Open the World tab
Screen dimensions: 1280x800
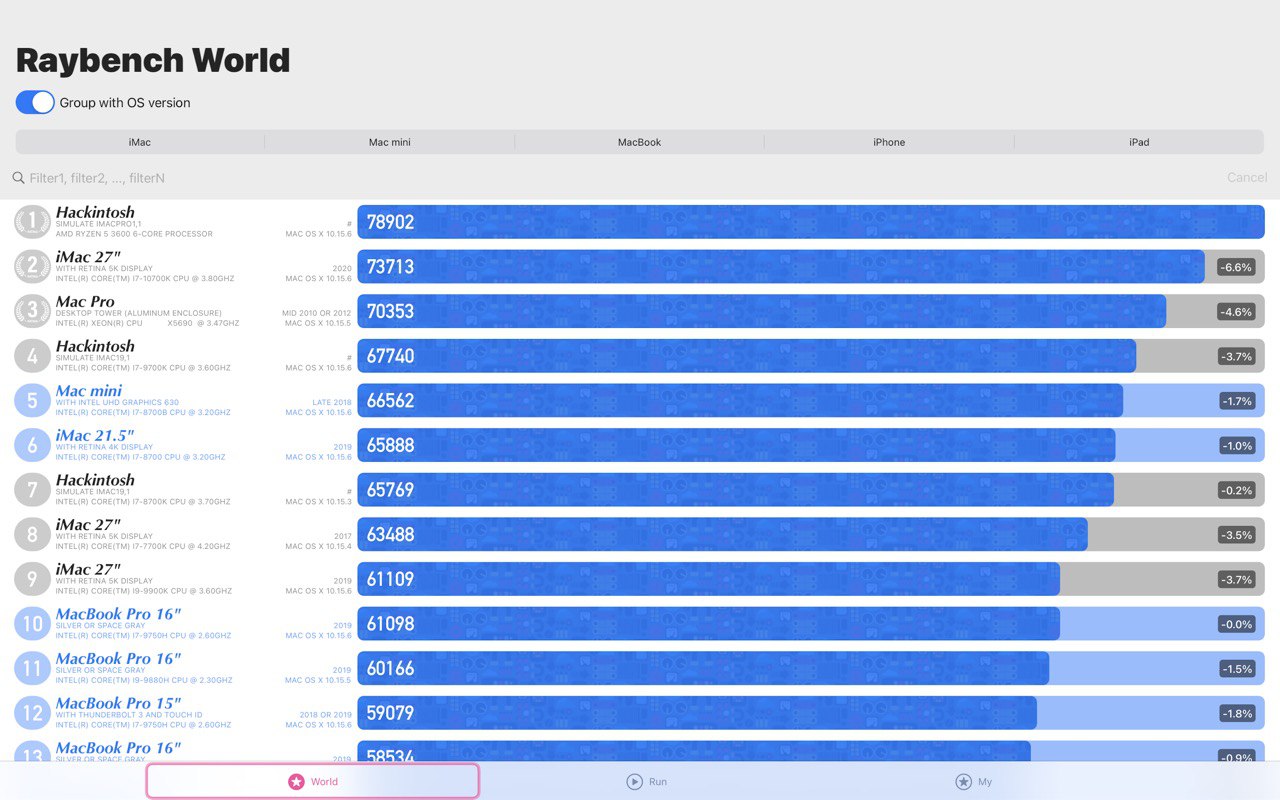tap(313, 781)
